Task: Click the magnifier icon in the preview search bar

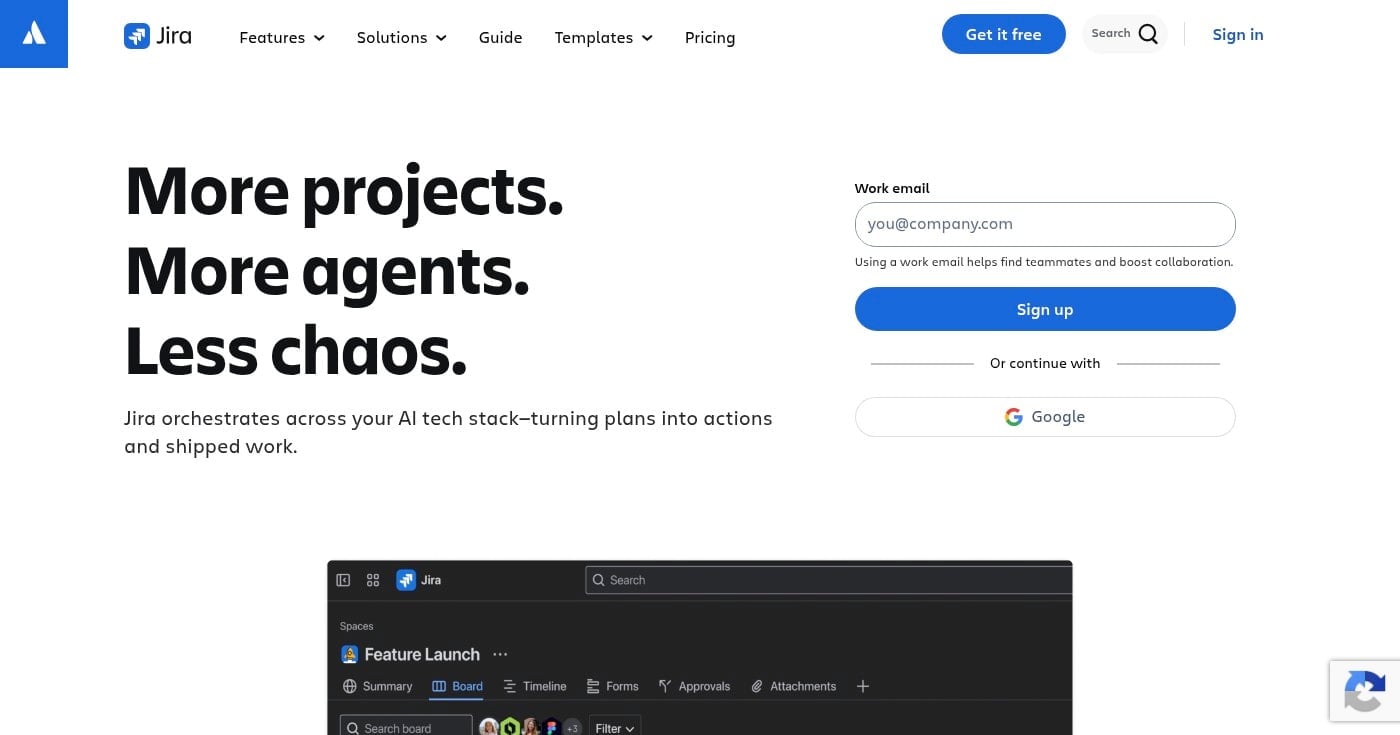Action: (599, 580)
